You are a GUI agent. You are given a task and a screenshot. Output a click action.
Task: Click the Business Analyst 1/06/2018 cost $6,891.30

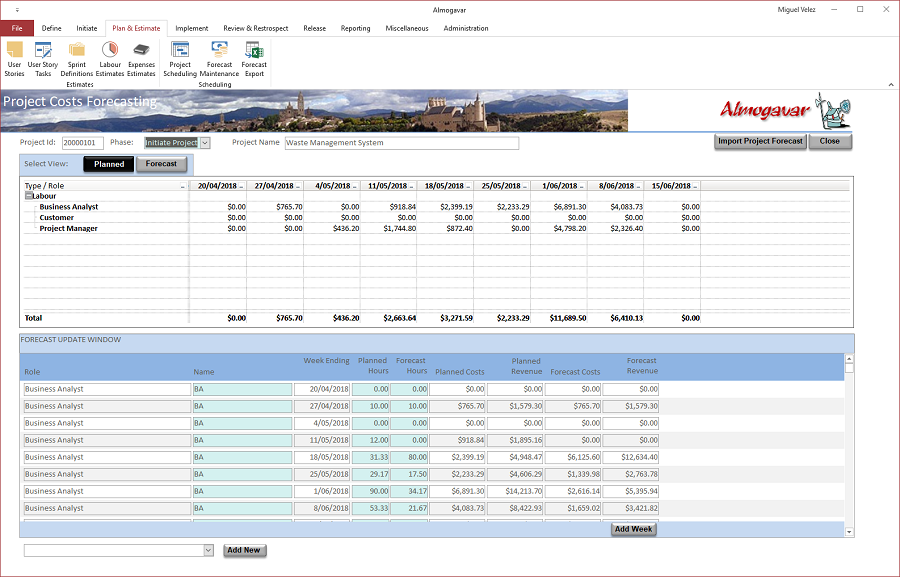tap(570, 207)
